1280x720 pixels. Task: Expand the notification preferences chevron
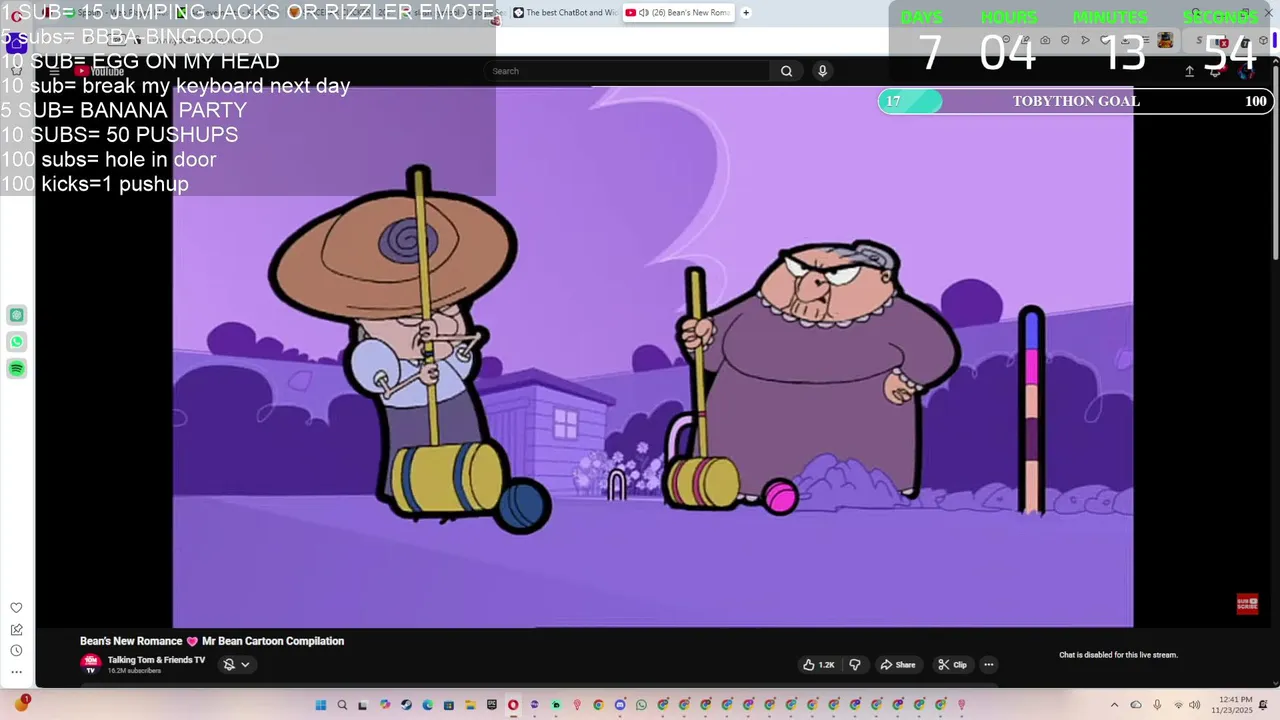point(245,665)
